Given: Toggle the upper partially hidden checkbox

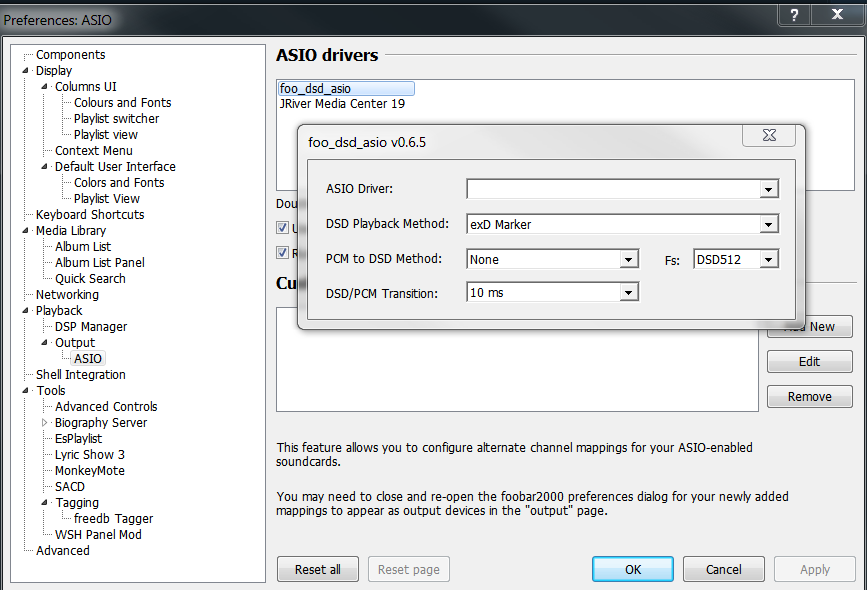Looking at the screenshot, I should pyautogui.click(x=283, y=227).
